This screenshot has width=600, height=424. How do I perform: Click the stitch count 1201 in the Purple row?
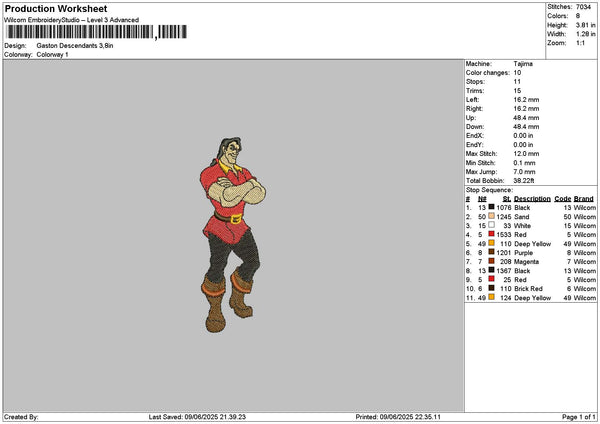(504, 253)
